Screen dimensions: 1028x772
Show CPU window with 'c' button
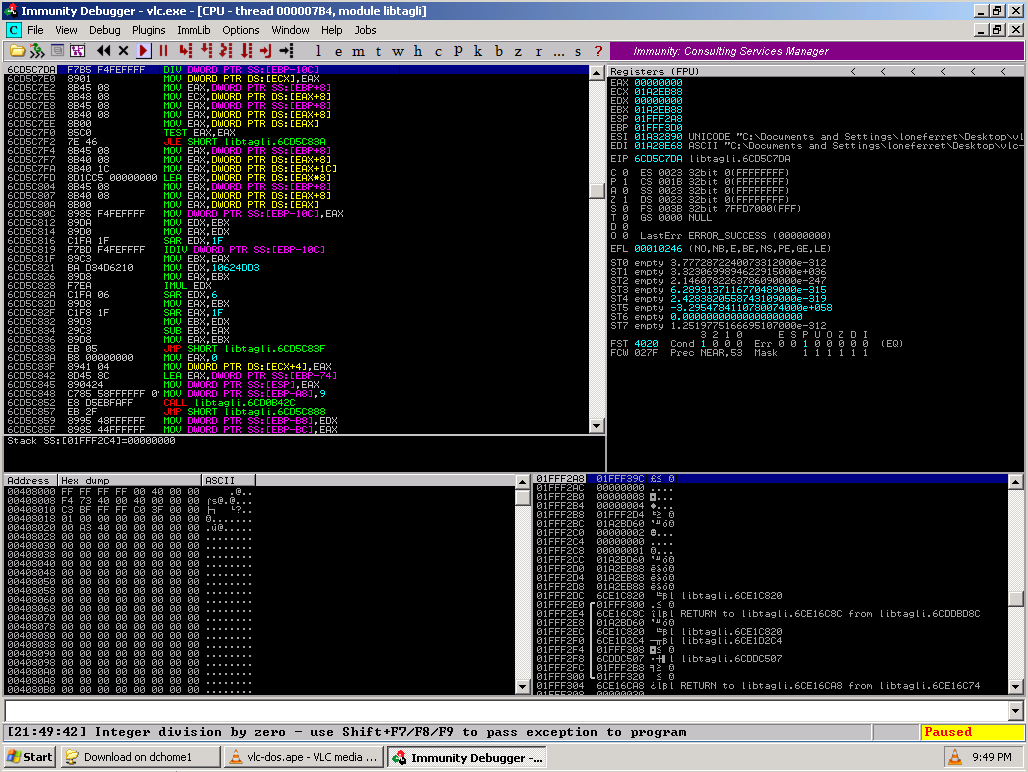439,51
